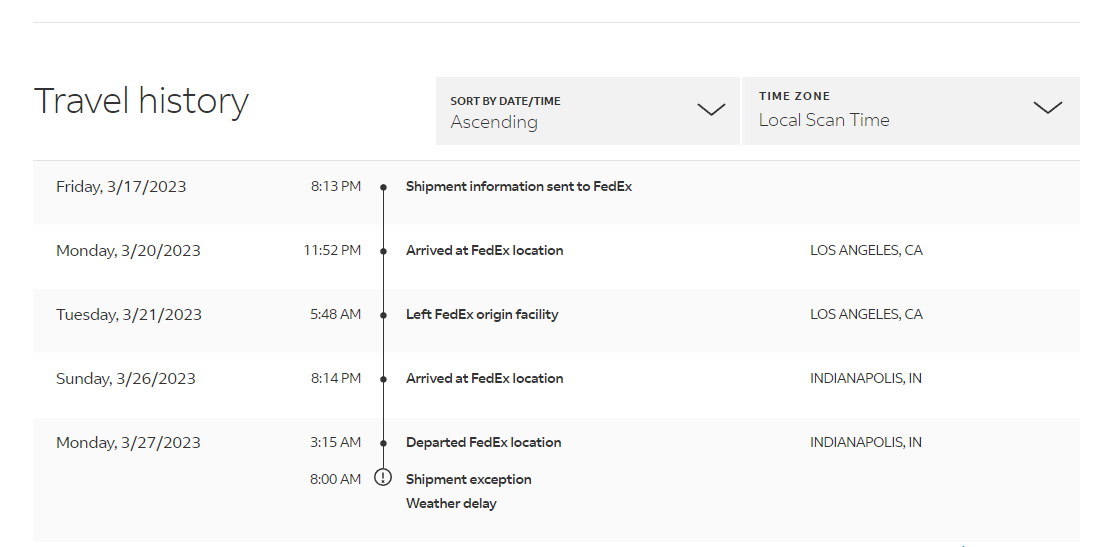Viewport: 1112px width, 547px height.
Task: Click timeline dot for Left FedEx origin facility
Action: coord(383,315)
